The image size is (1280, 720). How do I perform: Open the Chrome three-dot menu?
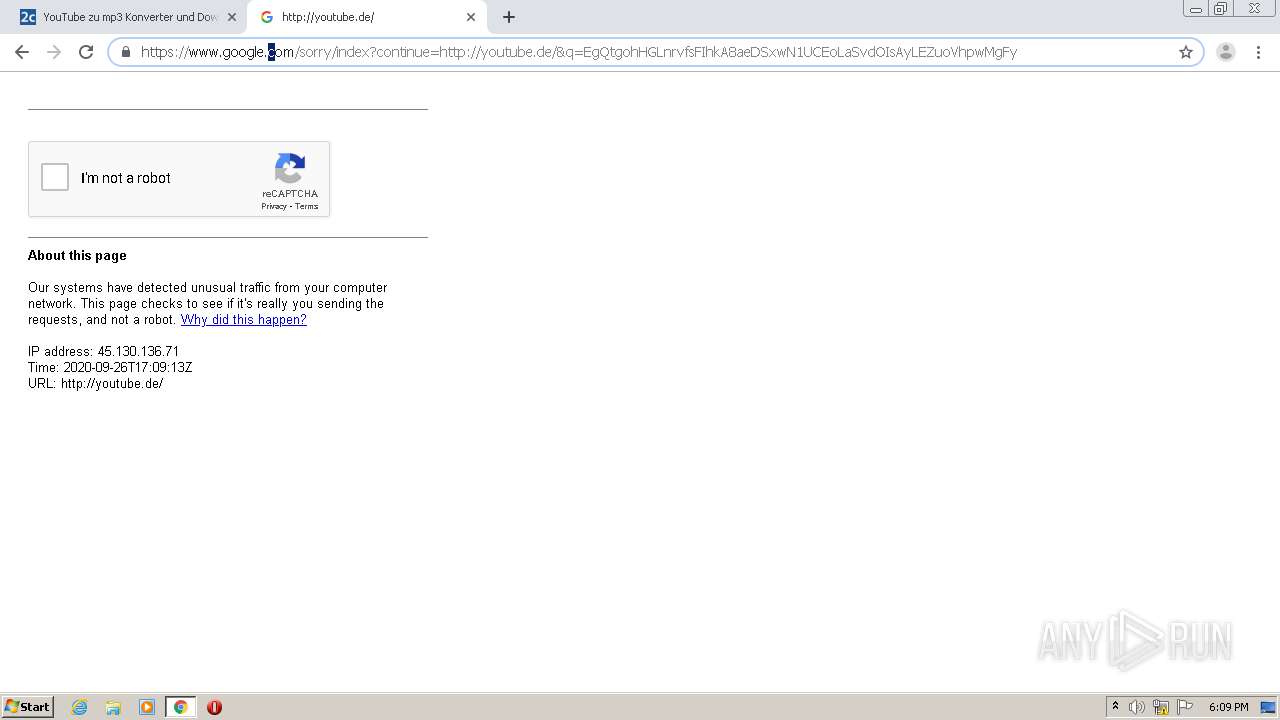click(1257, 52)
